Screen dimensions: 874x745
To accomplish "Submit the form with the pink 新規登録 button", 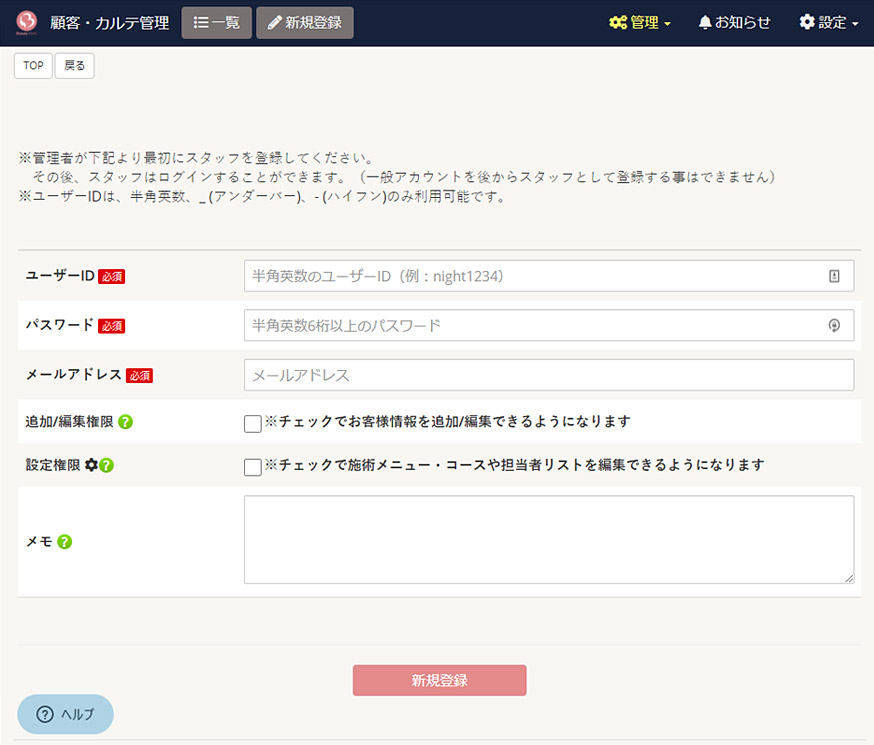I will click(439, 680).
